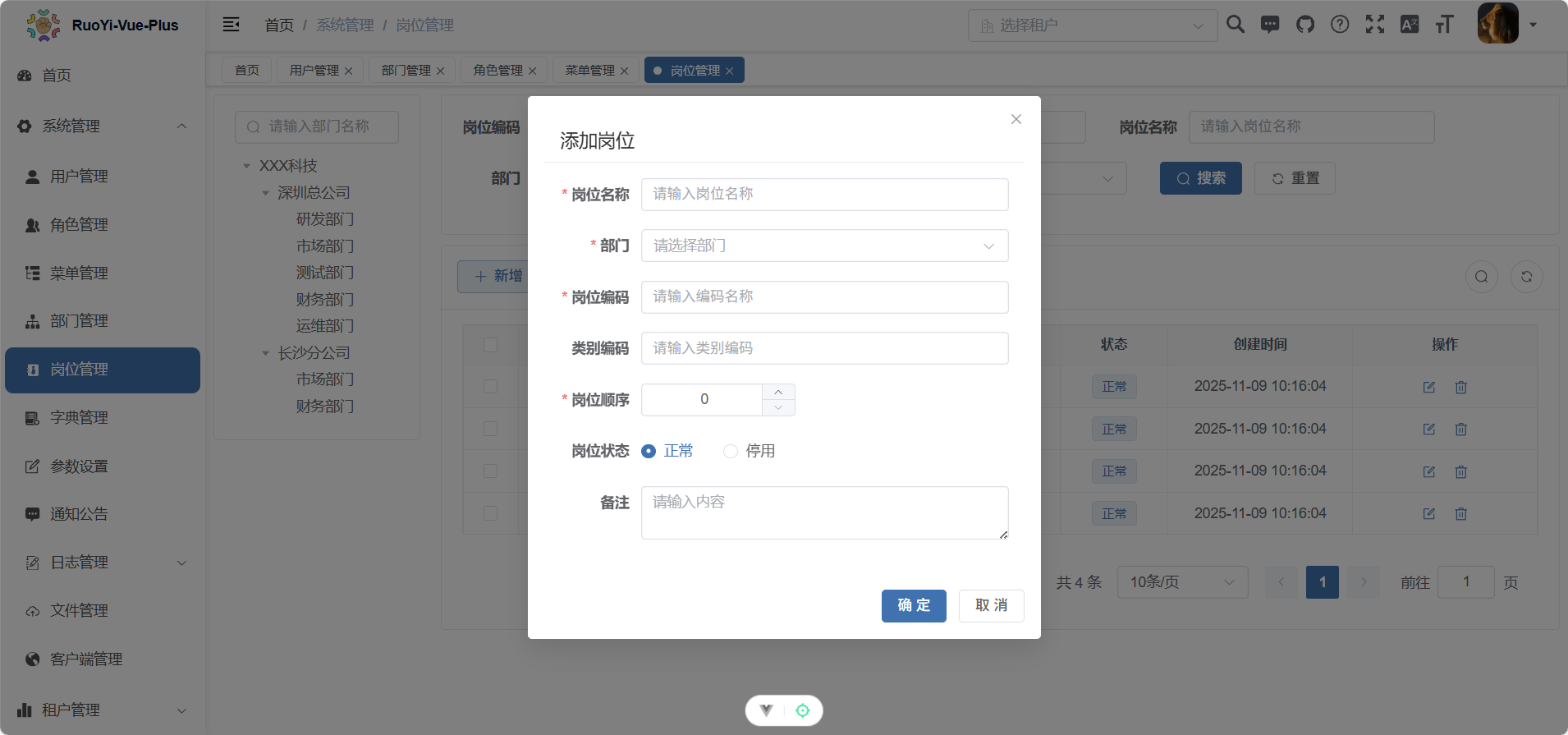The height and width of the screenshot is (735, 1568).
Task: Select the 停用 status radio button
Action: (x=731, y=451)
